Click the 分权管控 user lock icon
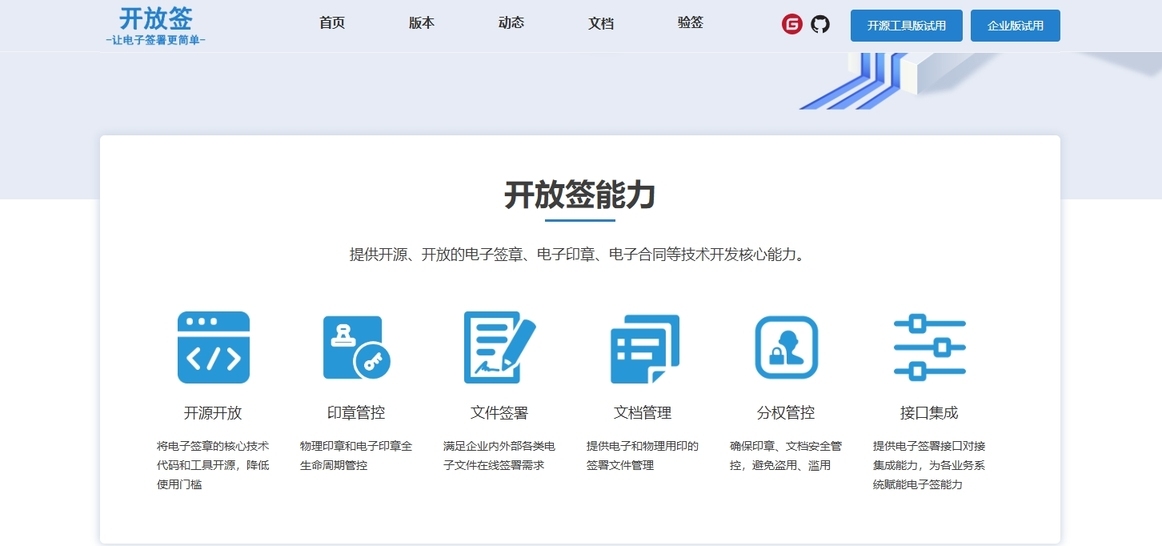The width and height of the screenshot is (1162, 546). coord(786,347)
